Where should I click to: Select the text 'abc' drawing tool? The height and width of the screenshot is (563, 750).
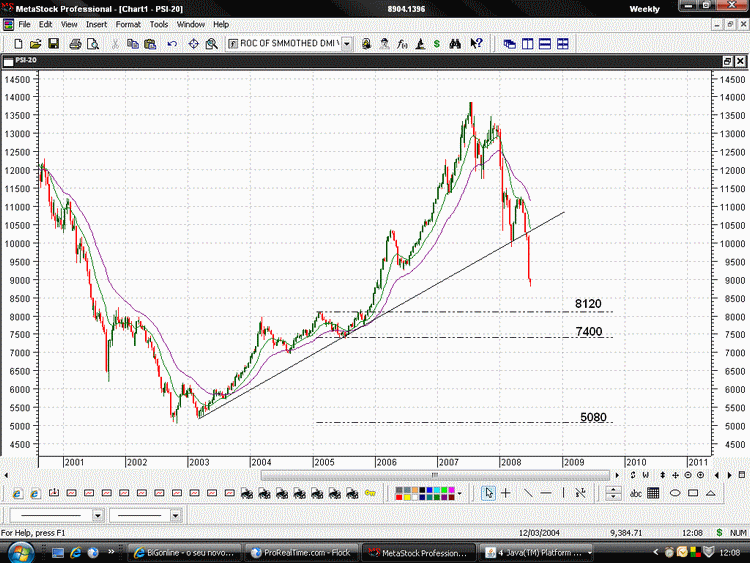(x=636, y=493)
